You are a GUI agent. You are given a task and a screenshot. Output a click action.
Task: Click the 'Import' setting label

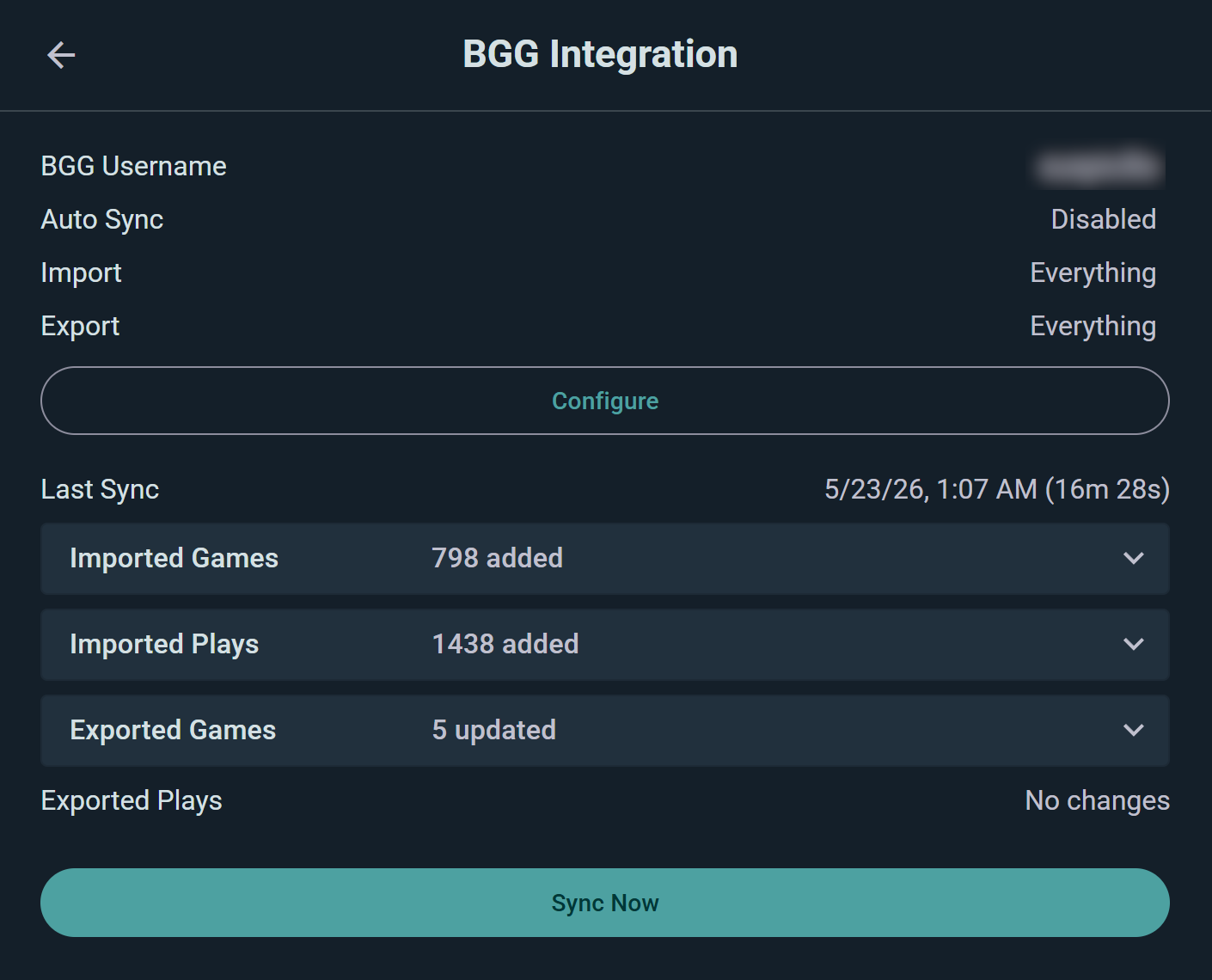coord(81,273)
